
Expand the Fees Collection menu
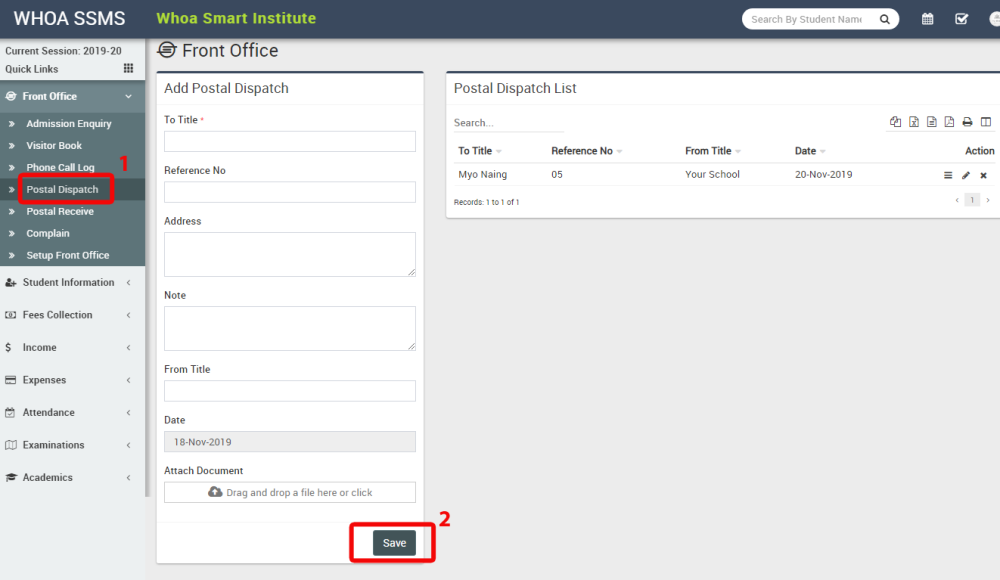55,315
